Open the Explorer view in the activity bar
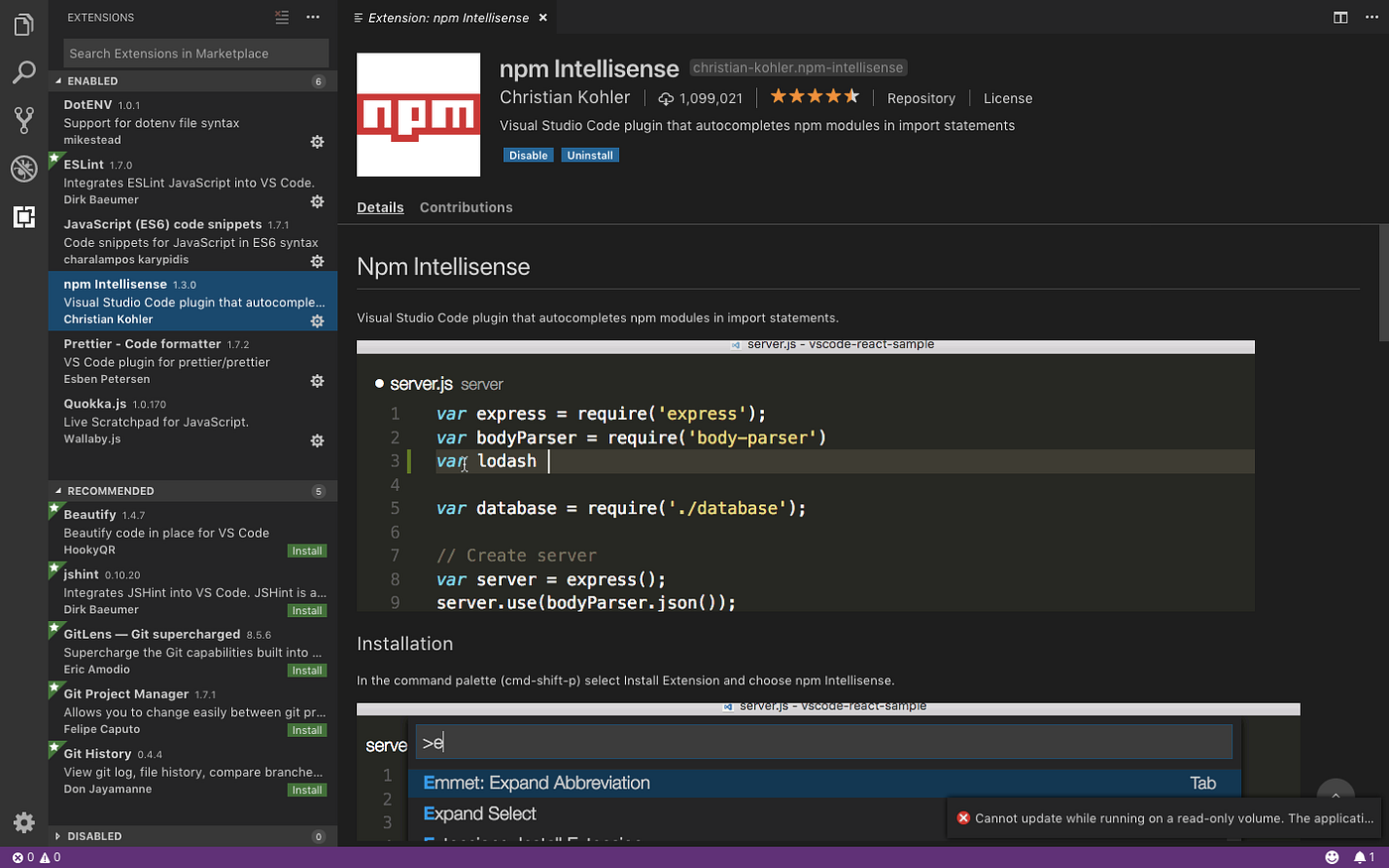This screenshot has width=1389, height=868. pyautogui.click(x=24, y=24)
